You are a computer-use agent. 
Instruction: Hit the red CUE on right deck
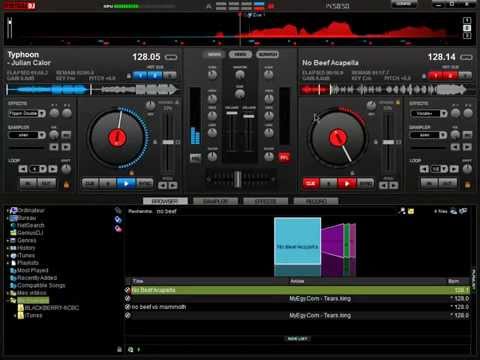[x=311, y=184]
